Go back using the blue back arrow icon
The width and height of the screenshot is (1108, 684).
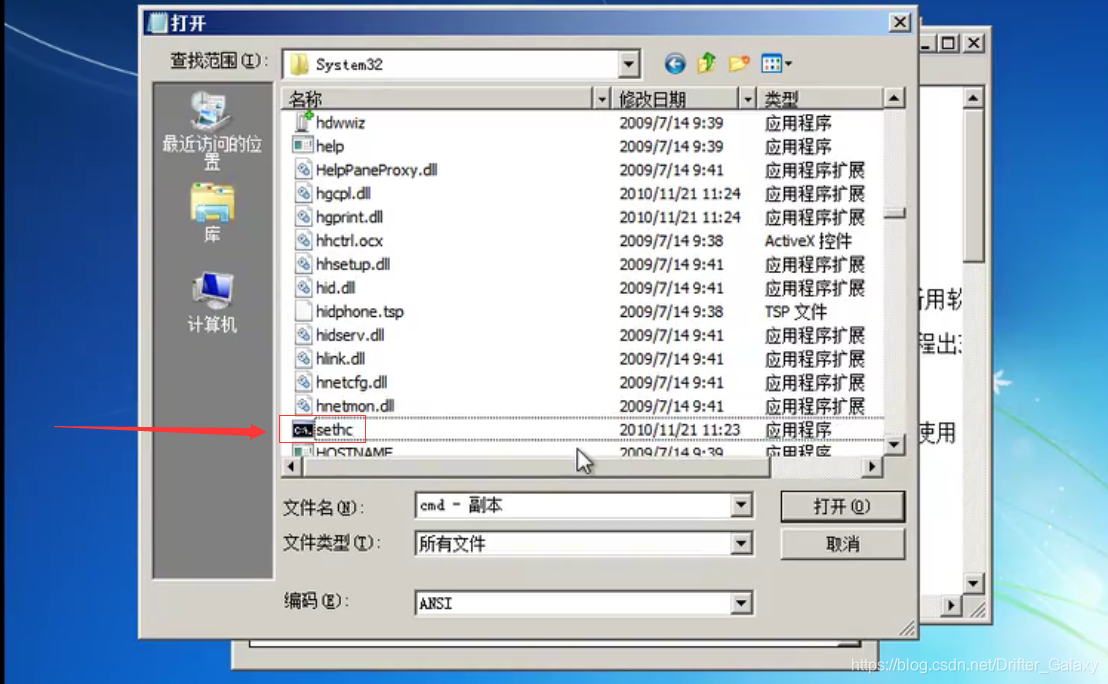coord(674,64)
